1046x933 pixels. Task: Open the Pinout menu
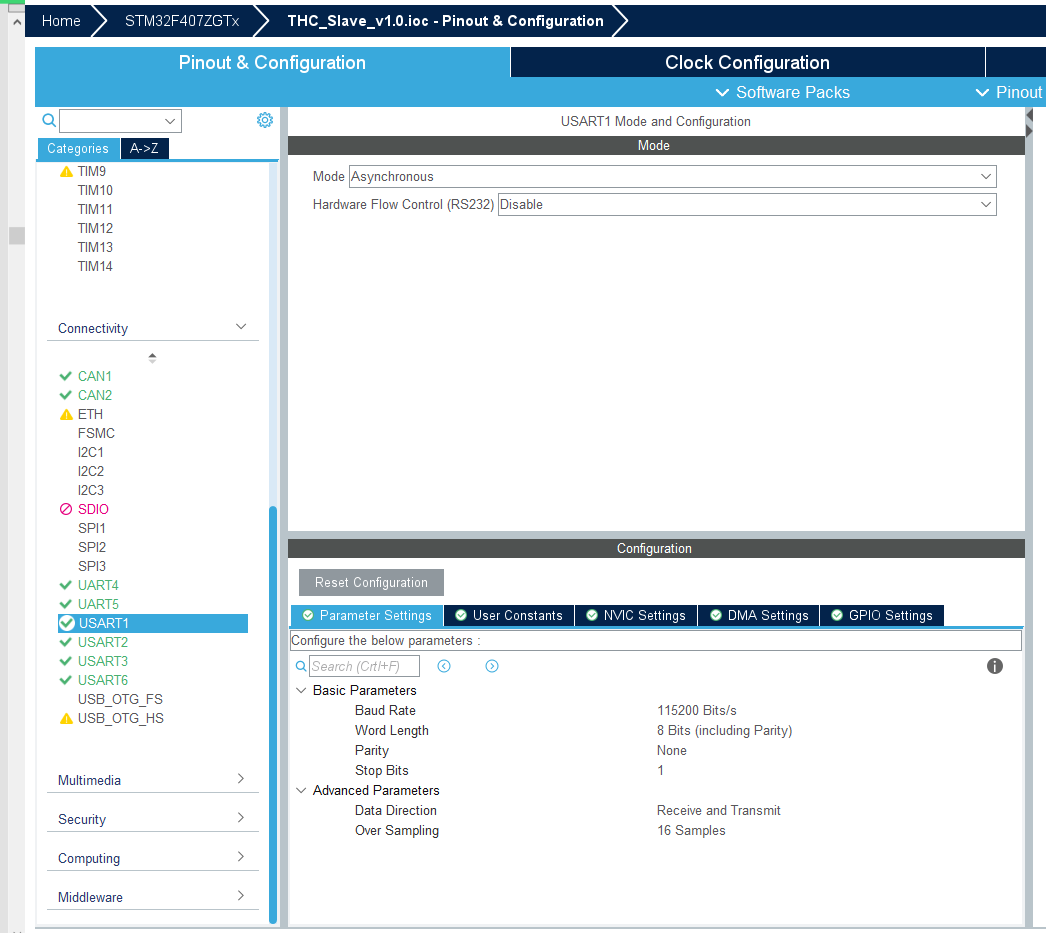(1009, 92)
